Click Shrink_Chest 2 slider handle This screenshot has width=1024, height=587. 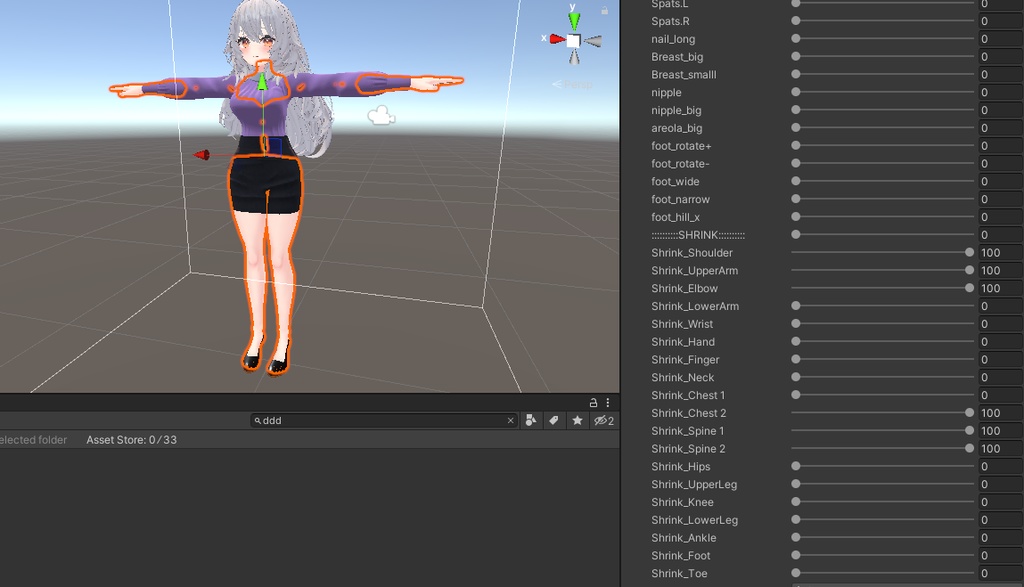click(969, 413)
